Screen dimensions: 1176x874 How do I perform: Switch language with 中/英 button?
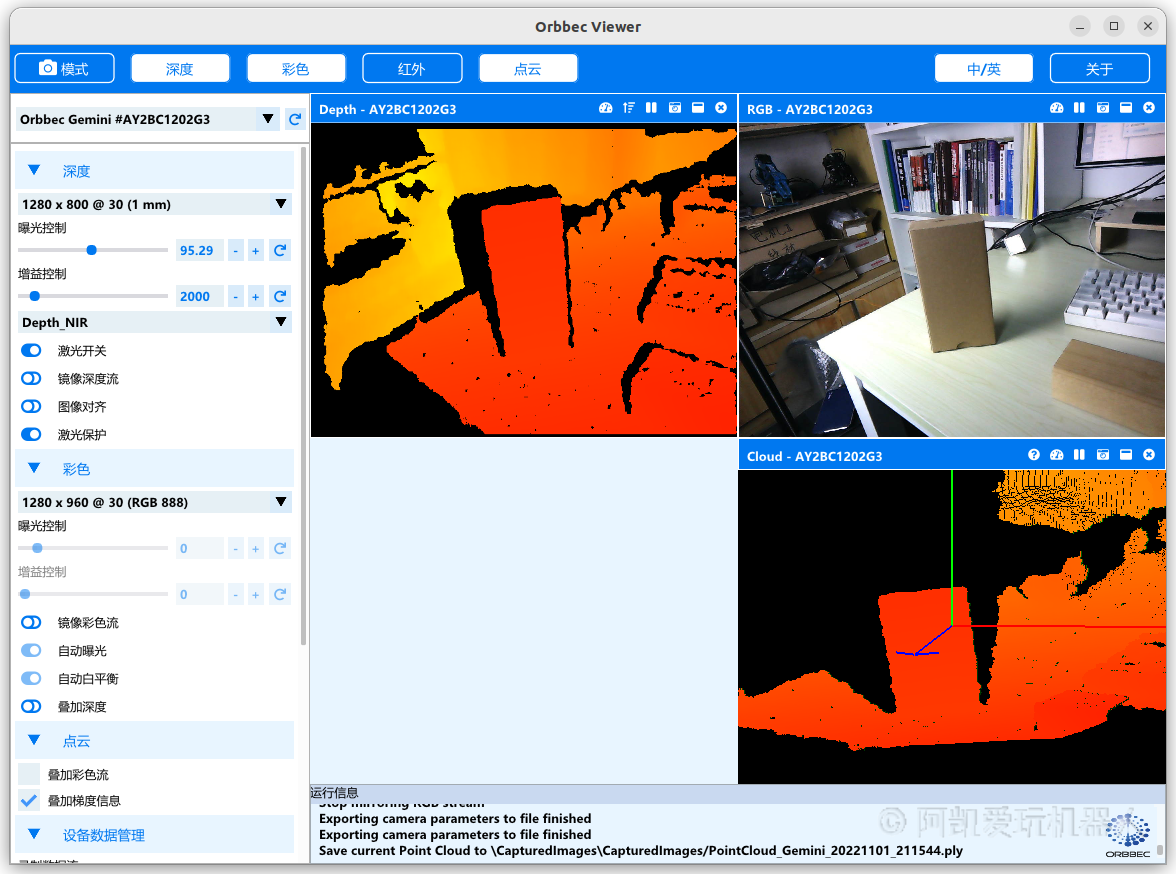pos(984,68)
